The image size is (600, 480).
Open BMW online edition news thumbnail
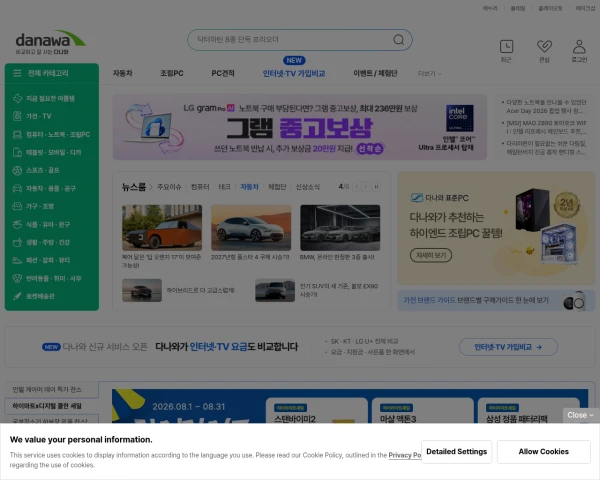(340, 228)
